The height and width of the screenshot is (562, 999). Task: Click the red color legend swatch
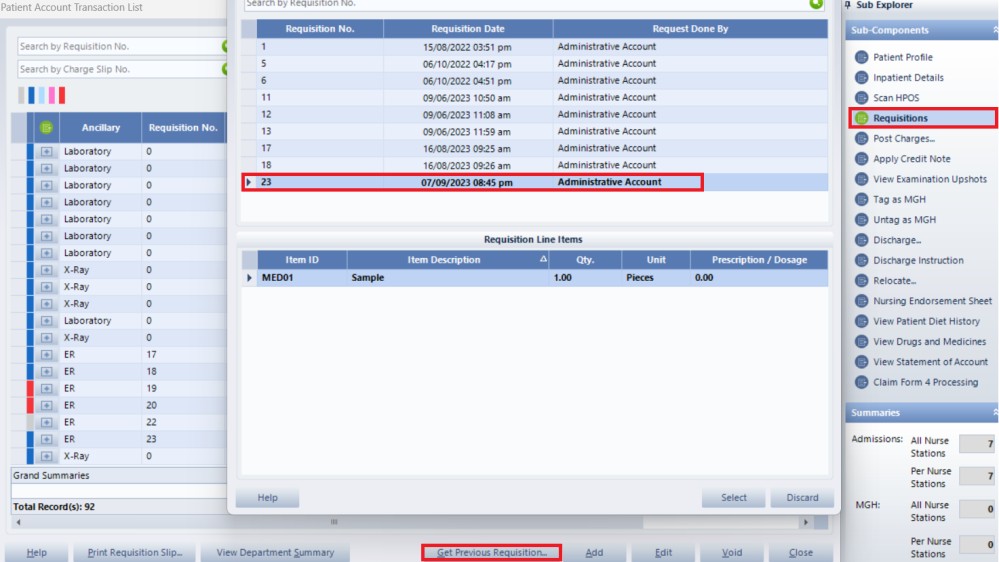click(61, 96)
